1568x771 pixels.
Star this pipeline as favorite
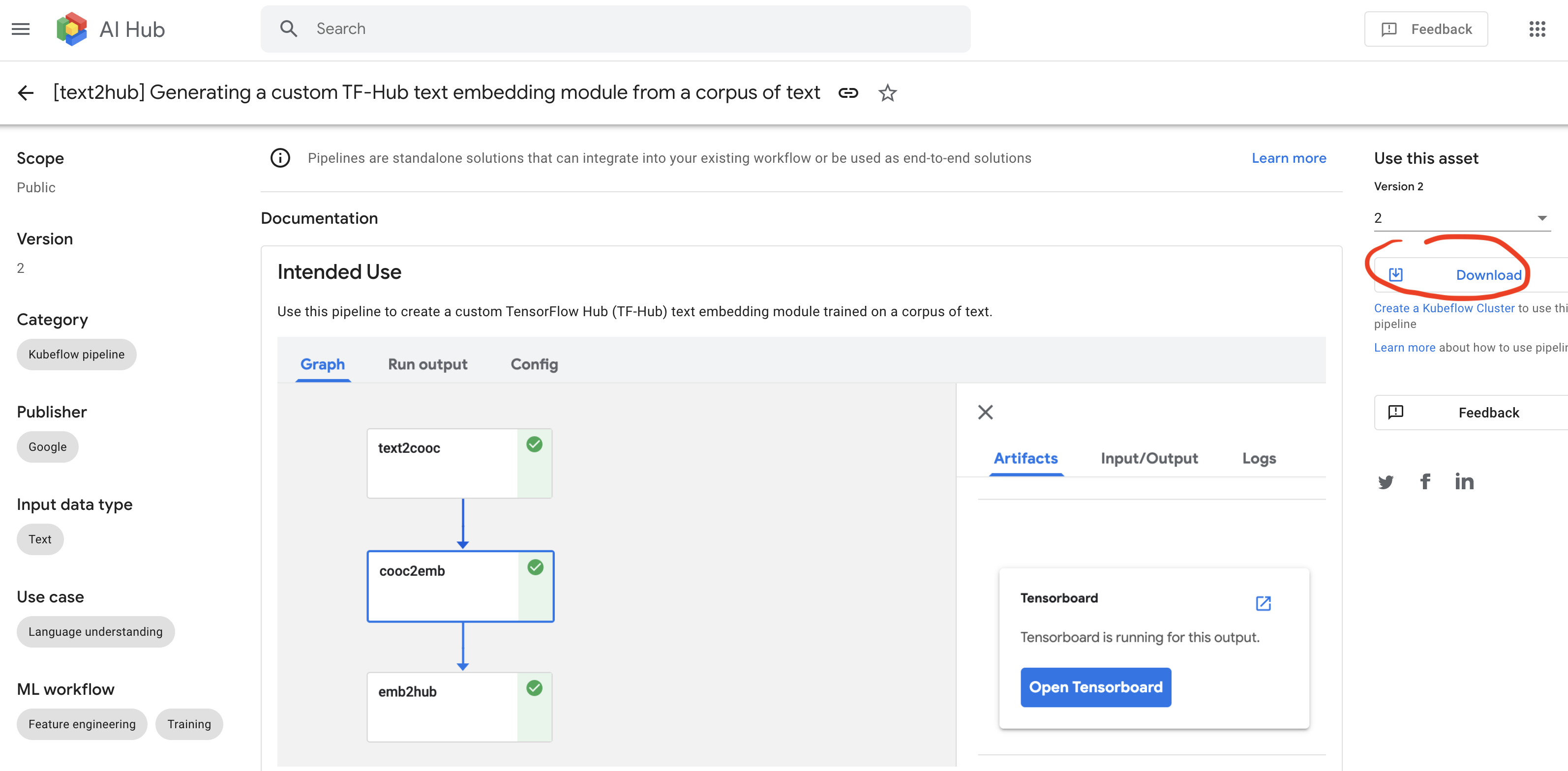887,93
